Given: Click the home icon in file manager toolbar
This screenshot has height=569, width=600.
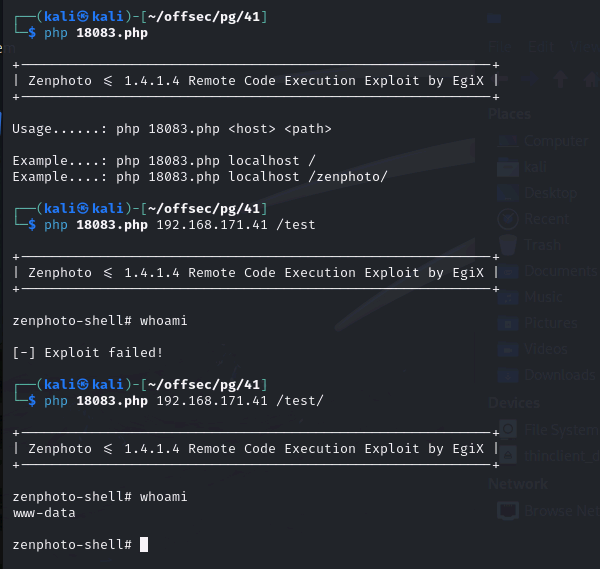Looking at the screenshot, I should tap(591, 80).
